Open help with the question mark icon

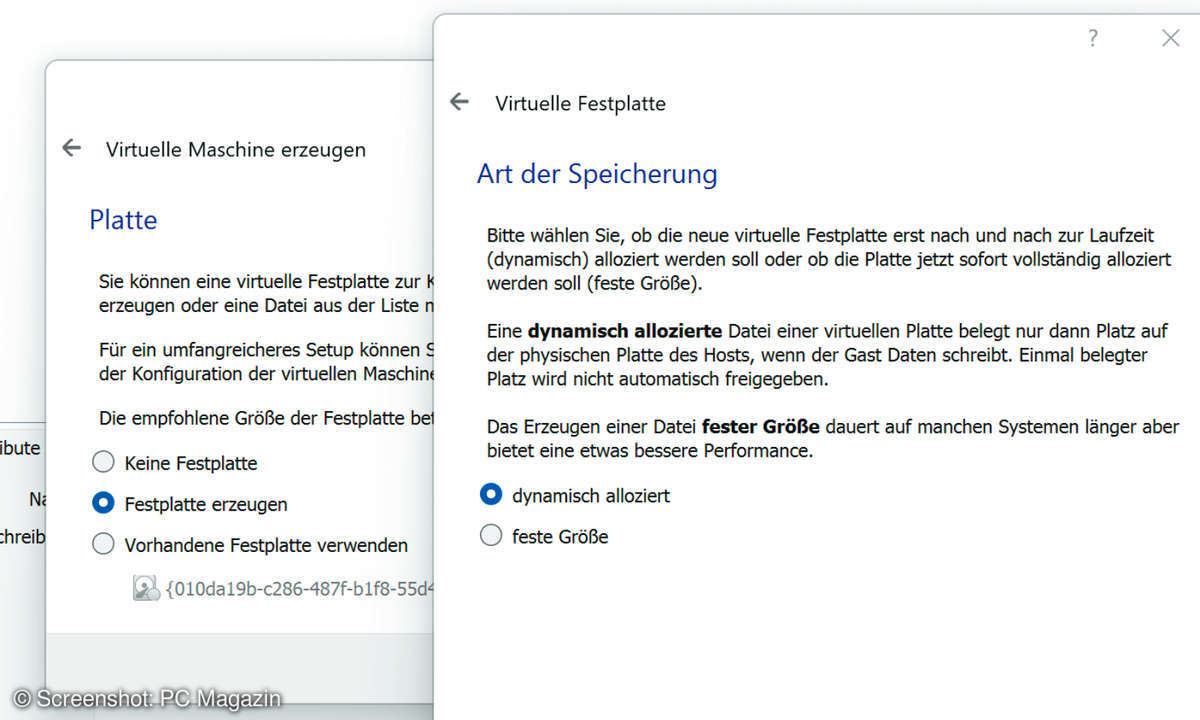(1093, 38)
